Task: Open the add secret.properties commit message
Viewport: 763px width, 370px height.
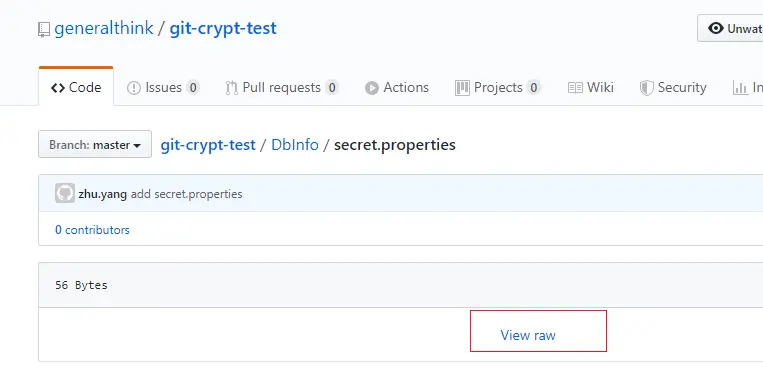Action: click(x=186, y=194)
